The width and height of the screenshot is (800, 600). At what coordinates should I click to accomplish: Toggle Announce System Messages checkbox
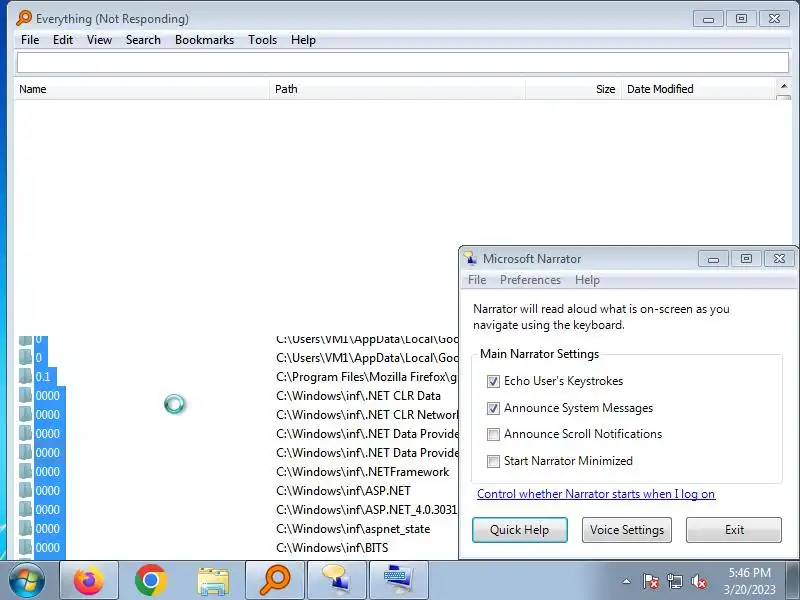493,408
